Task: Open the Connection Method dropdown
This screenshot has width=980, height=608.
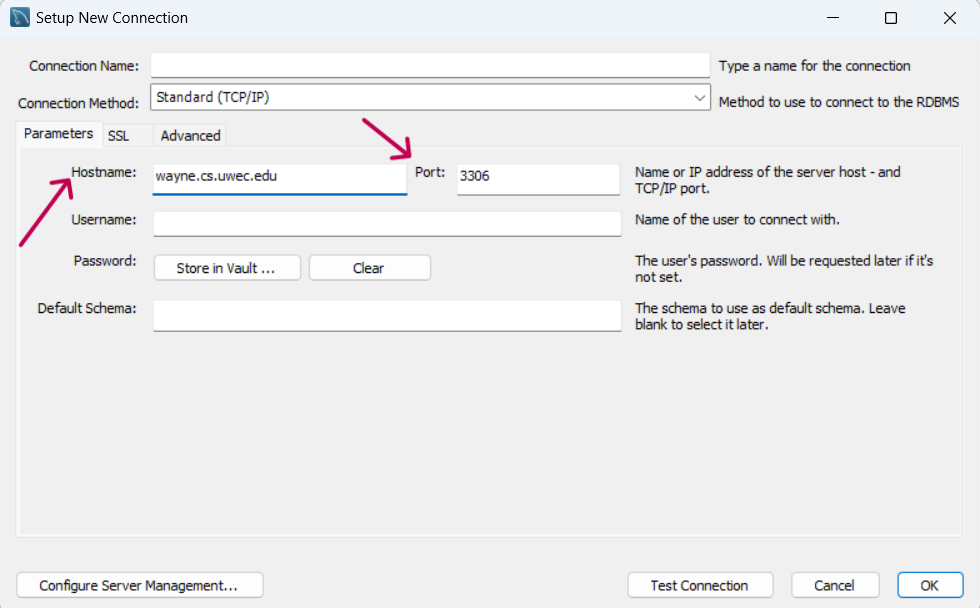Action: [430, 97]
